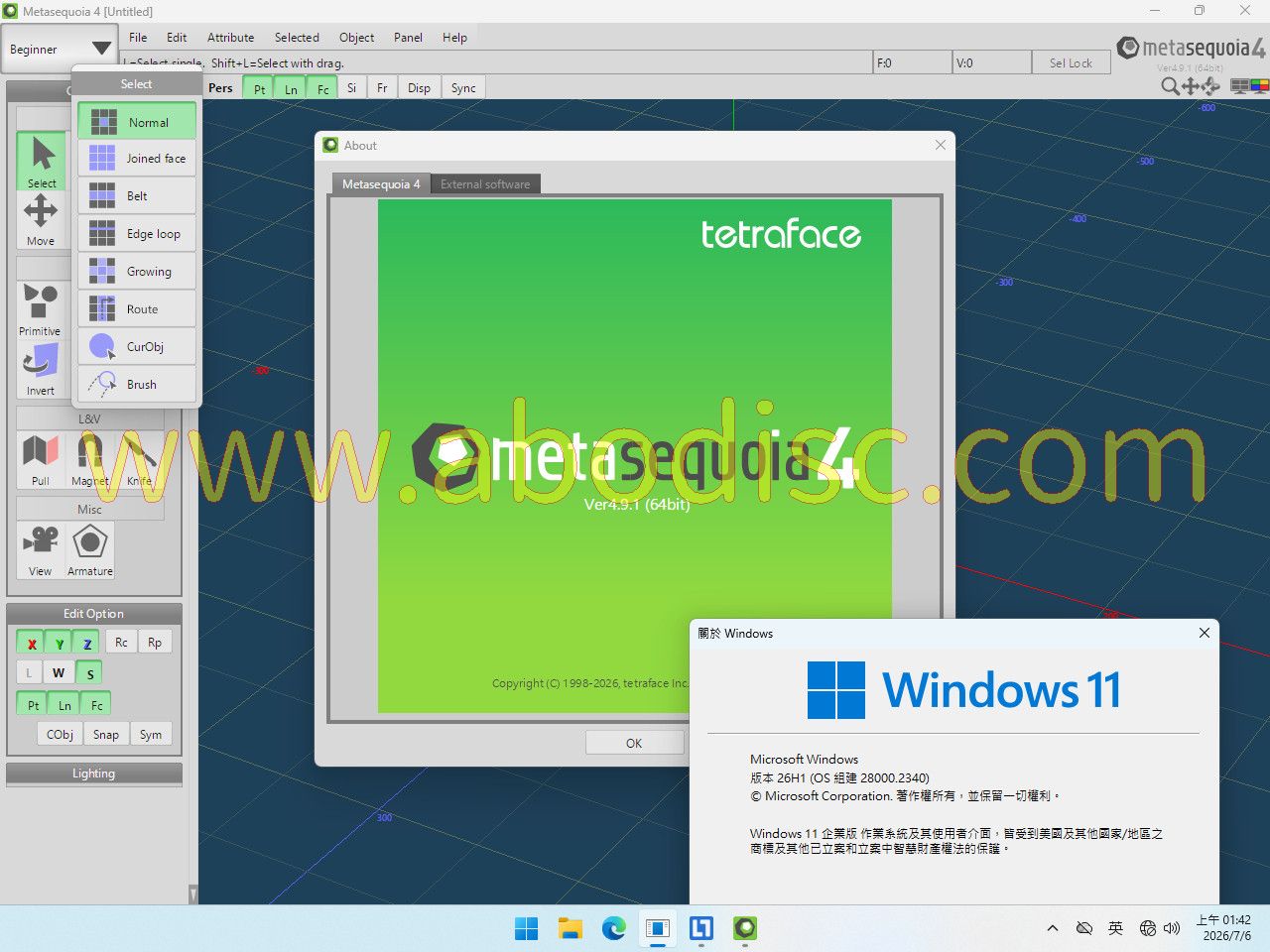Open the Object menu
This screenshot has width=1270, height=952.
click(x=356, y=38)
